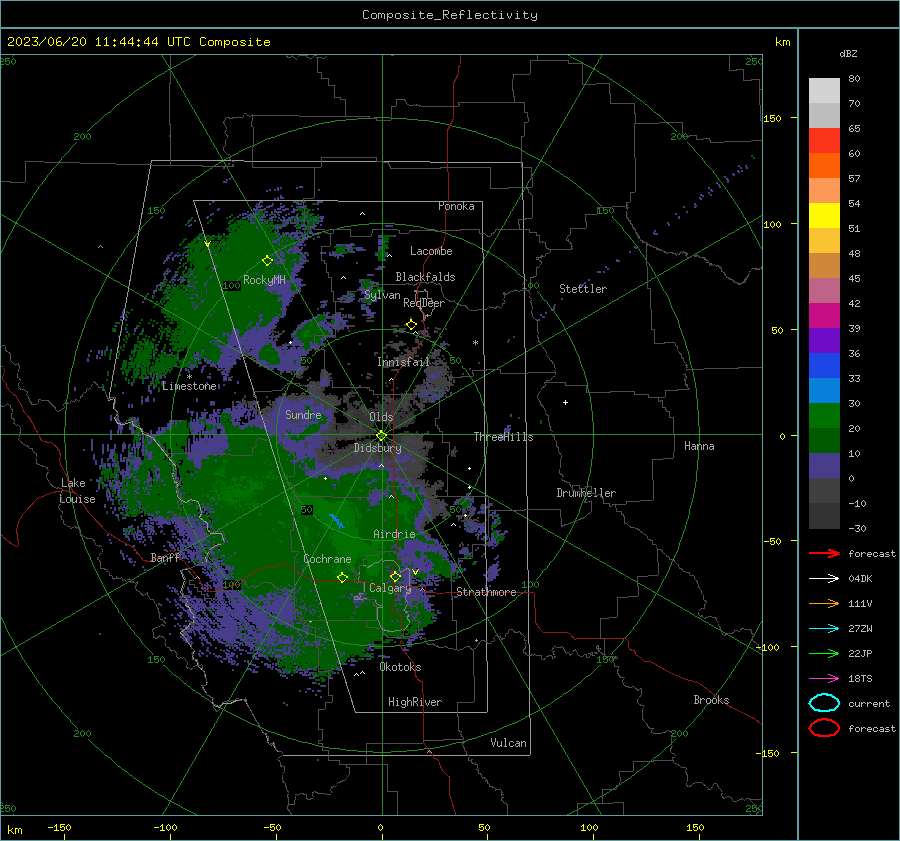Click the HighRiver city label
900x841 pixels.
tap(415, 702)
